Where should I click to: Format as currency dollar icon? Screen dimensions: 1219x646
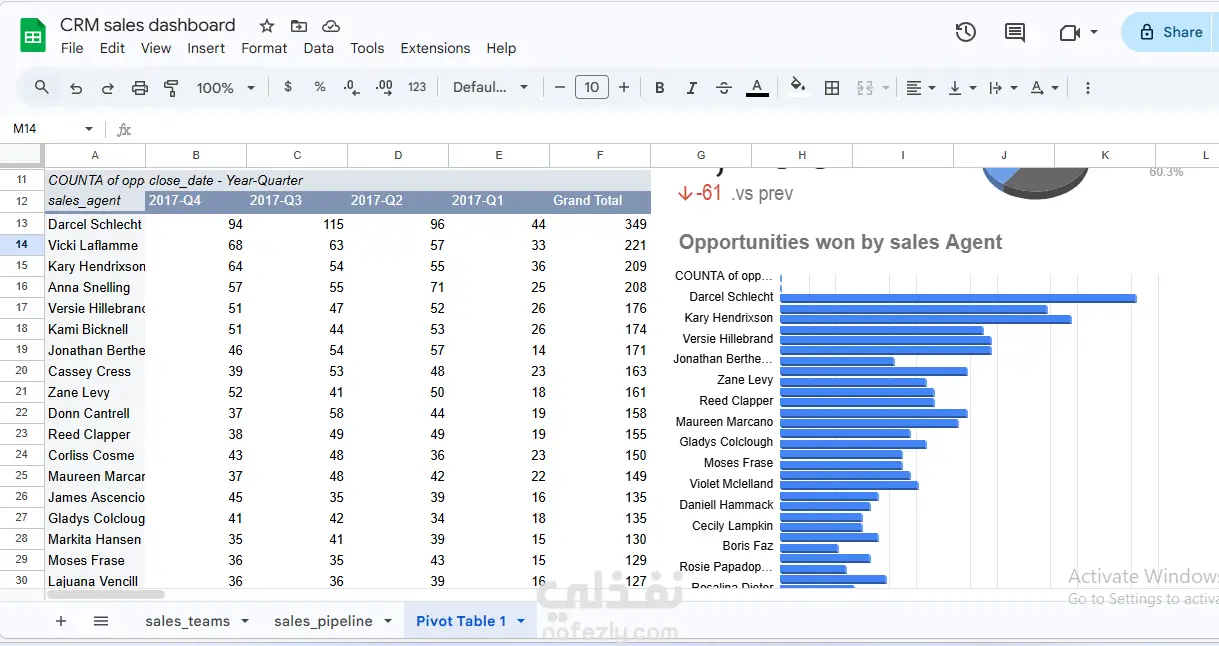pos(288,87)
